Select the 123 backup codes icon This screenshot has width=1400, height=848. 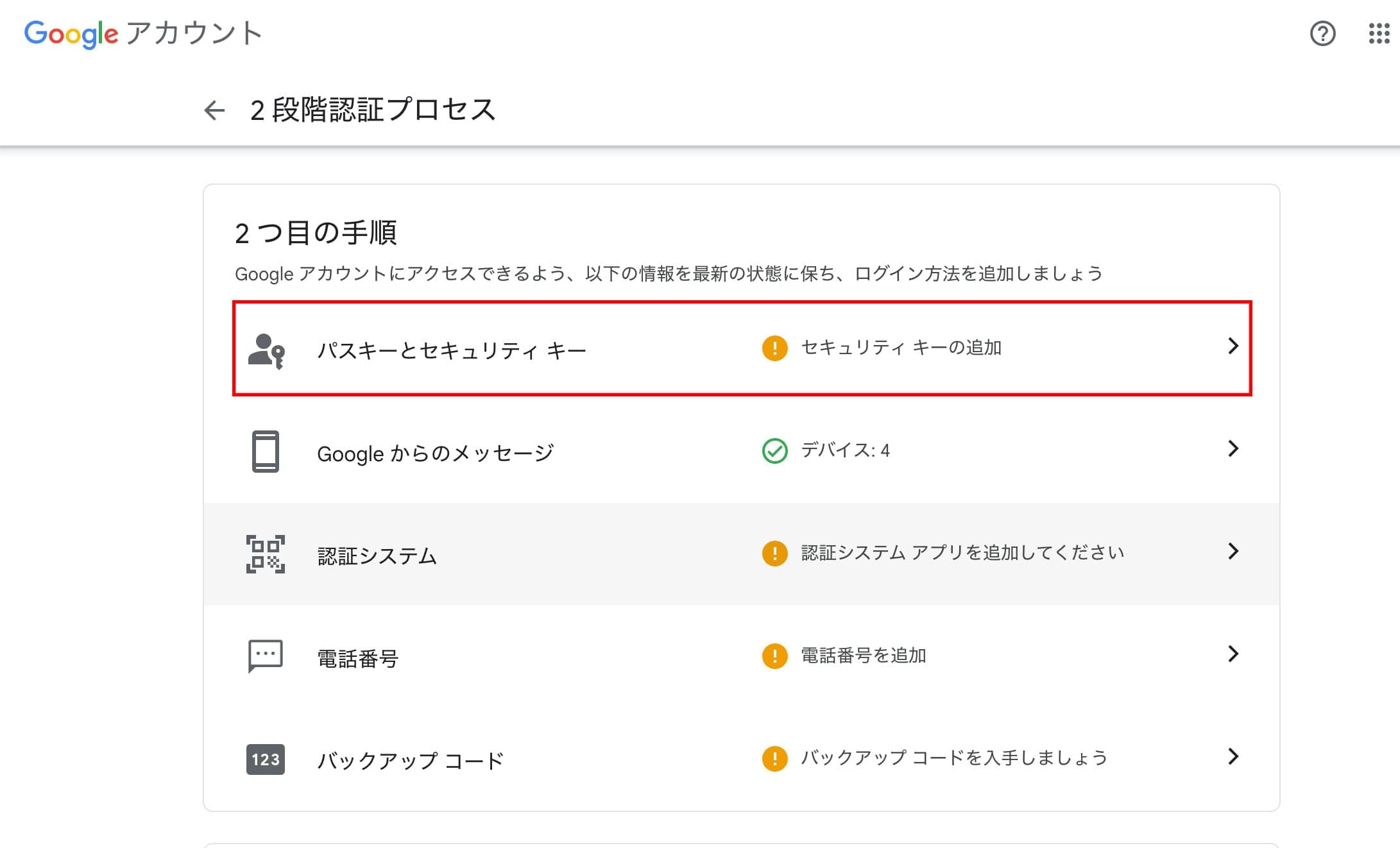tap(264, 759)
